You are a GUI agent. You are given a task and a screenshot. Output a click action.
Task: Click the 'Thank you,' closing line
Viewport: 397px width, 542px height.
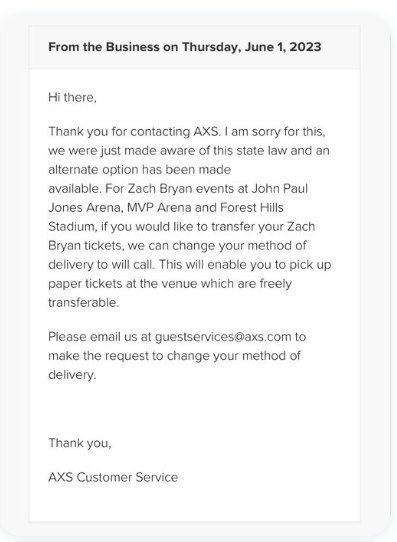(x=80, y=443)
